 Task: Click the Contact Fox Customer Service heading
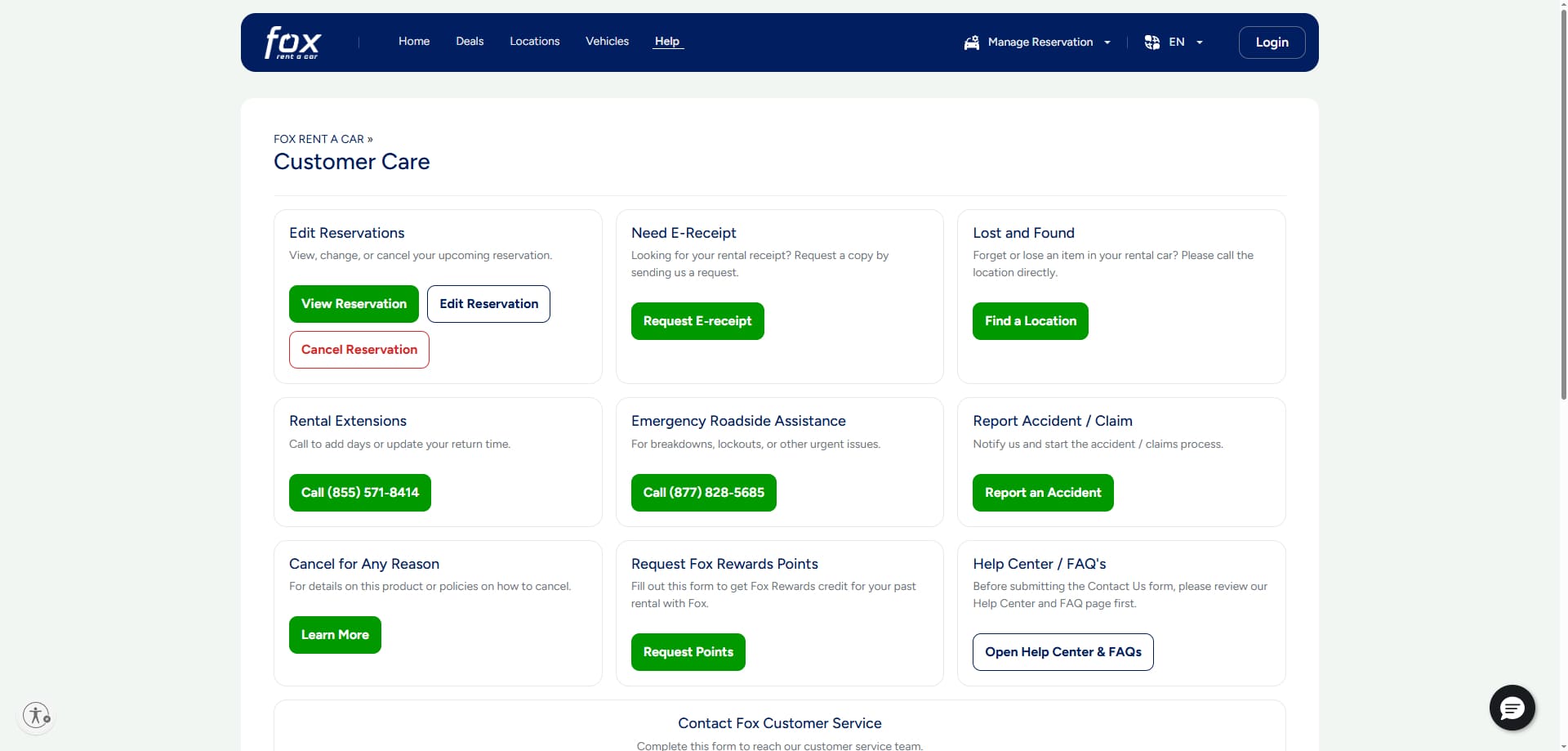tap(780, 723)
